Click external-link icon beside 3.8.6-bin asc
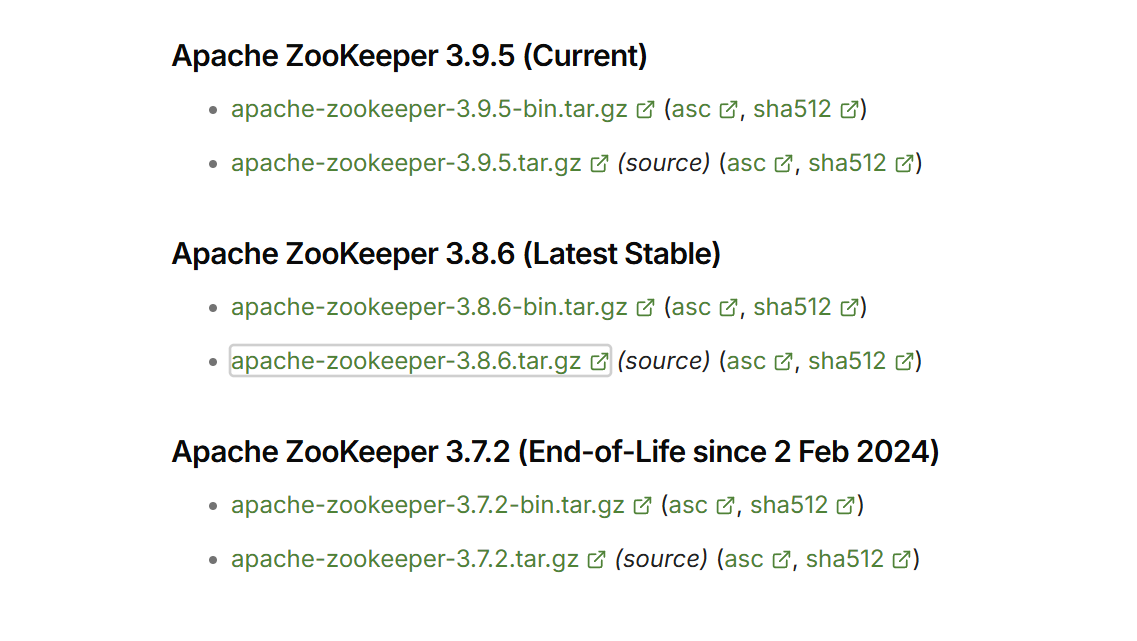Screen dimensions: 1137x641 [x=728, y=307]
